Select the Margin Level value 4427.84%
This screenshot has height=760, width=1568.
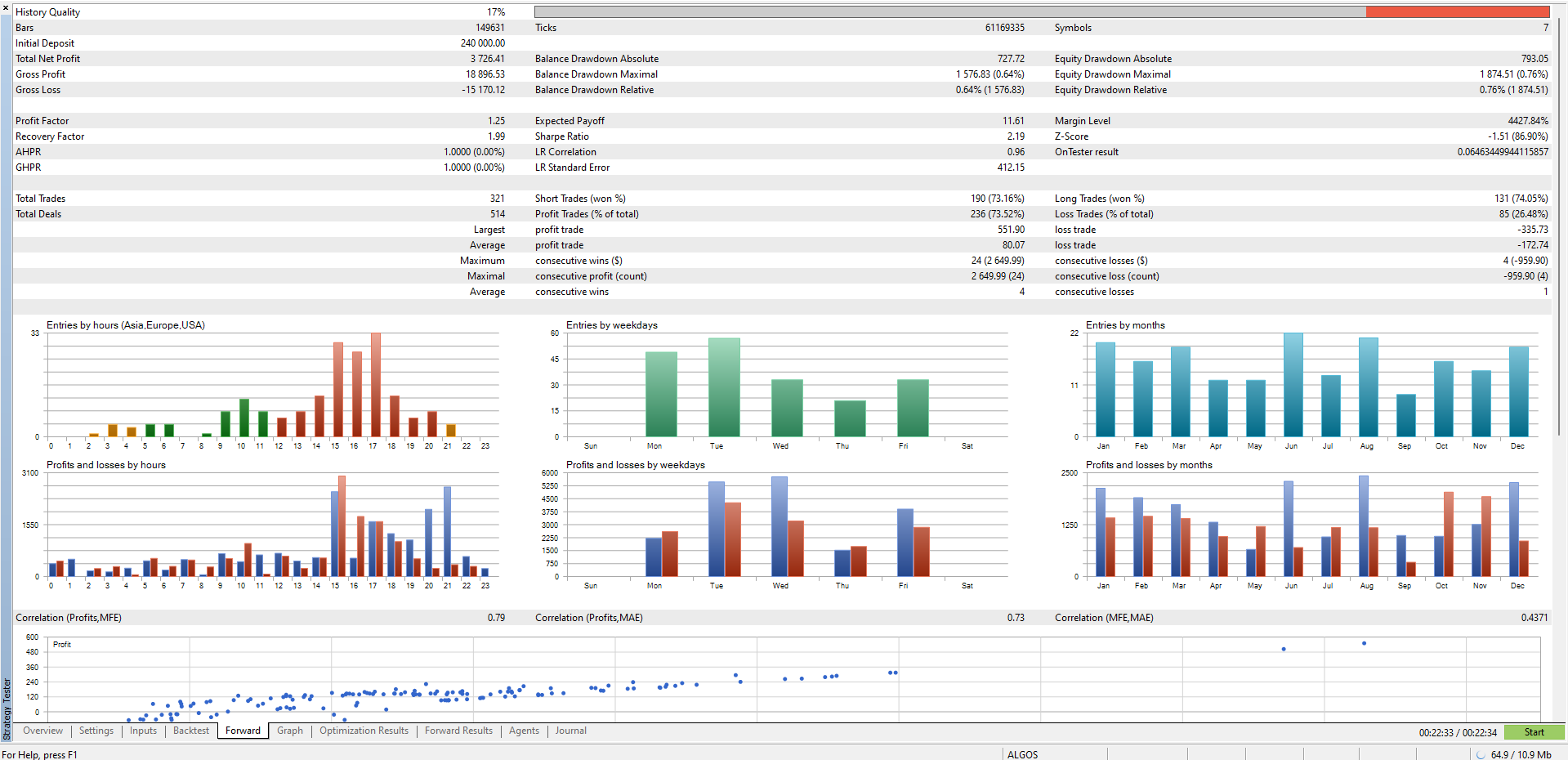tap(1528, 121)
